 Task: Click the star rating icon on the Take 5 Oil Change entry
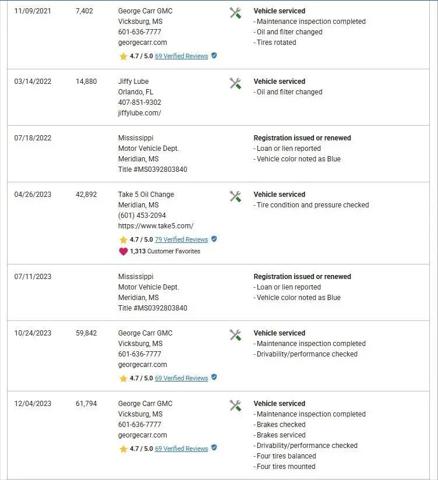click(x=123, y=240)
